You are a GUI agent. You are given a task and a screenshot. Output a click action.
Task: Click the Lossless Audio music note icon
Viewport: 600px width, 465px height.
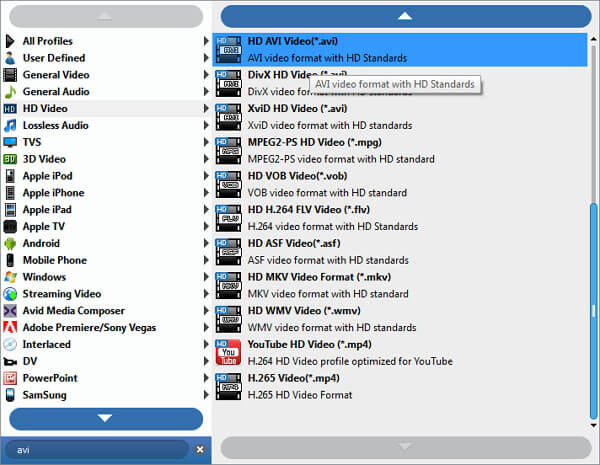[x=11, y=125]
